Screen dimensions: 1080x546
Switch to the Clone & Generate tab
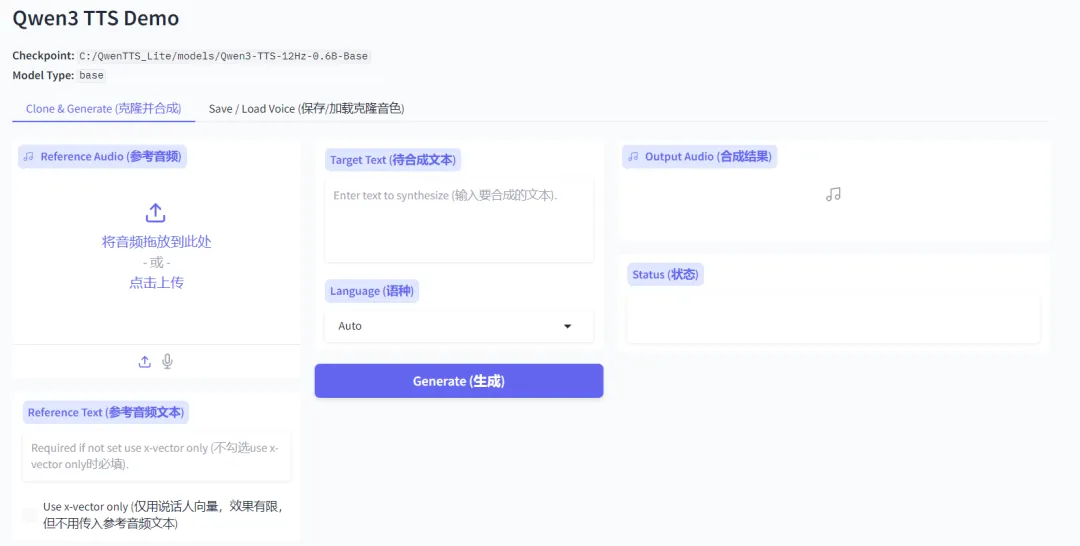click(103, 109)
